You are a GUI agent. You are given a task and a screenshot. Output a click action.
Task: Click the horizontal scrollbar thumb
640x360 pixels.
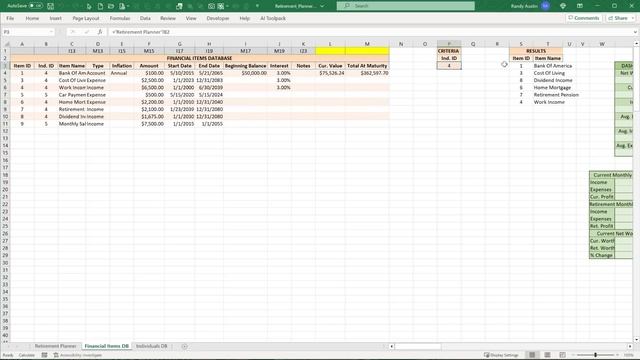418,346
